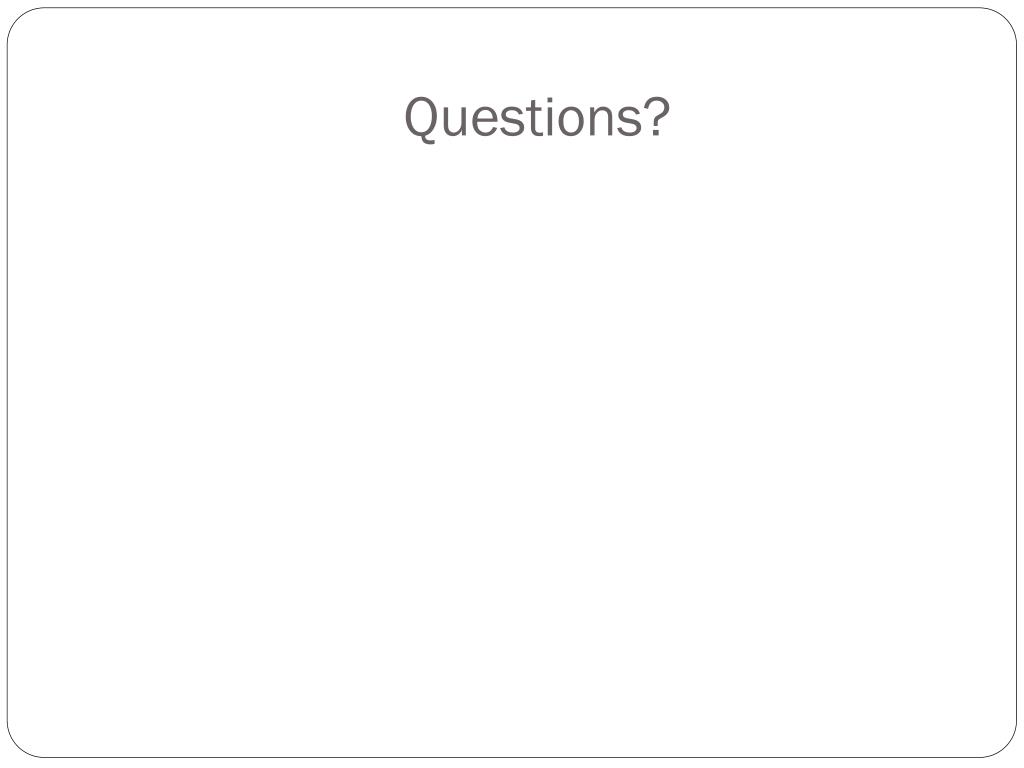This screenshot has width=1024, height=768.
Task: Click the slide frame's top border line
Action: pos(512,8)
